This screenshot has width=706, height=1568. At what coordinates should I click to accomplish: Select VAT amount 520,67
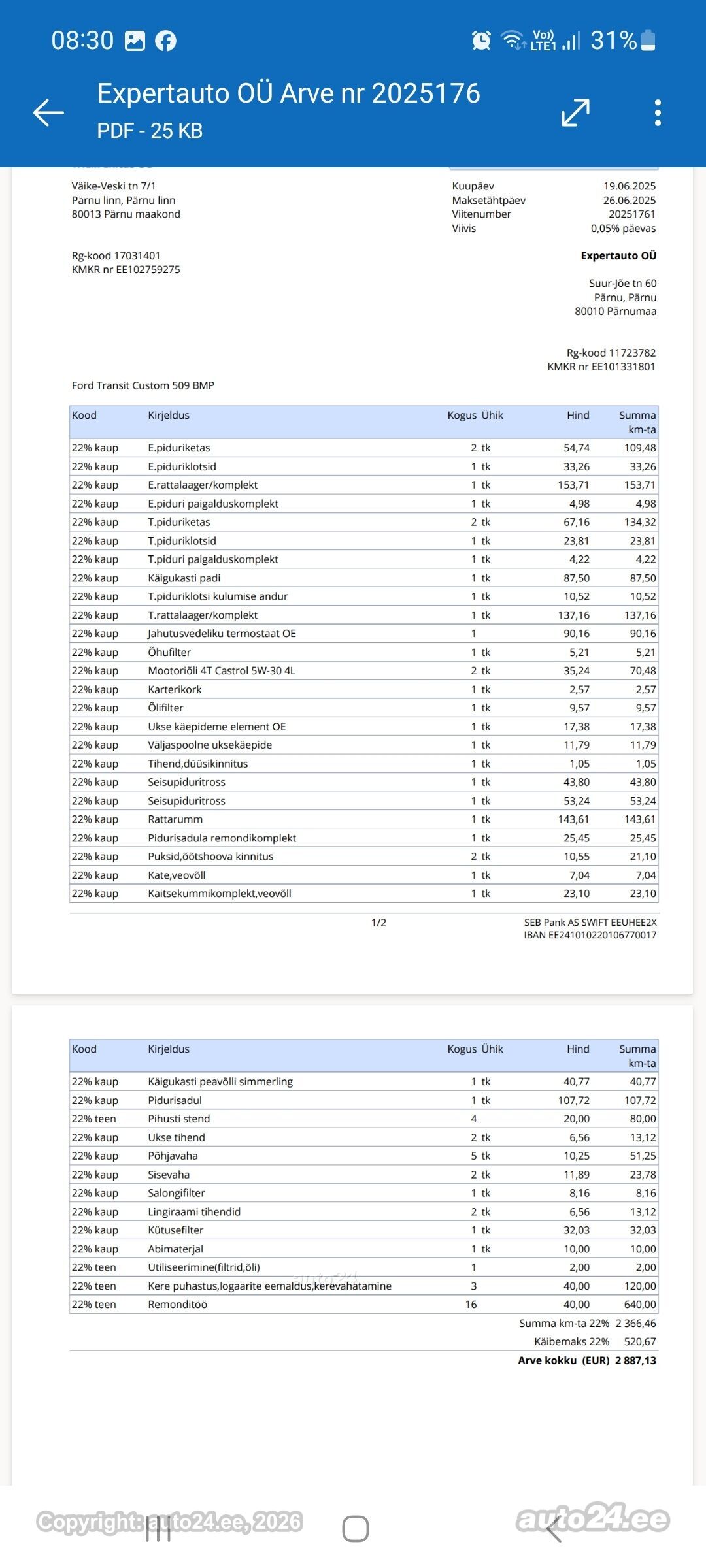pos(640,1342)
